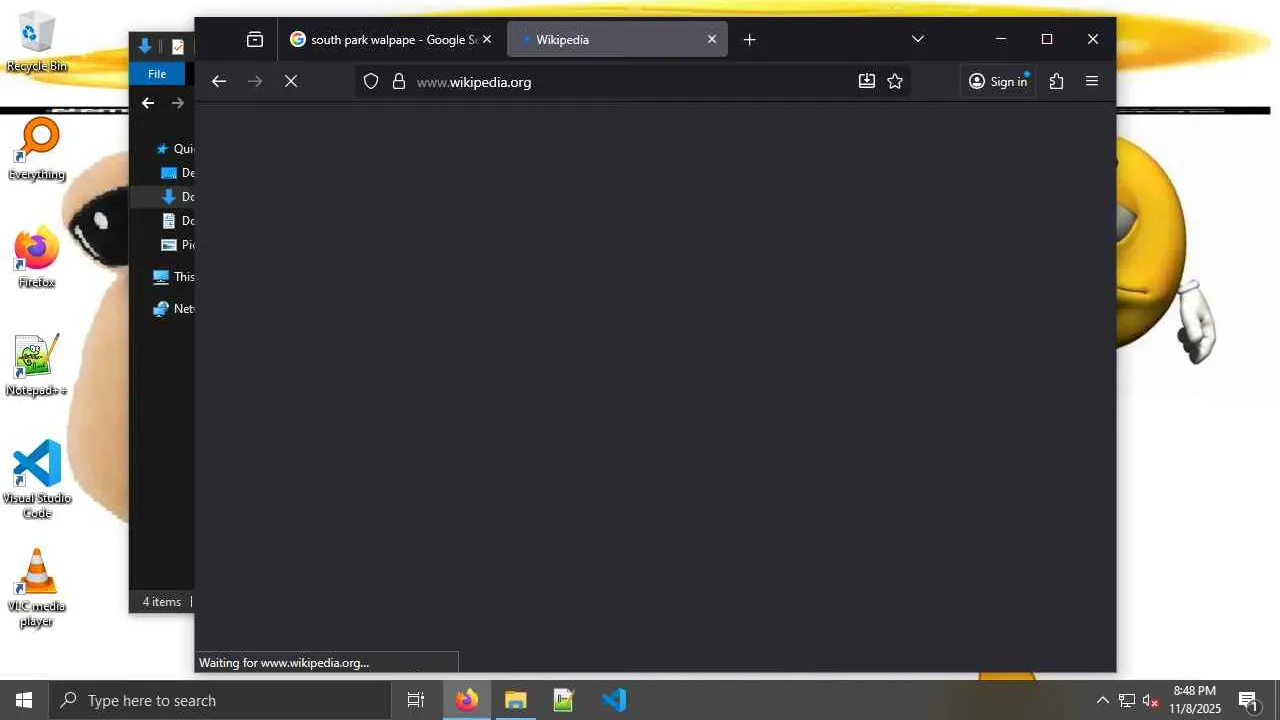Sign in to a Firefox account

point(998,82)
